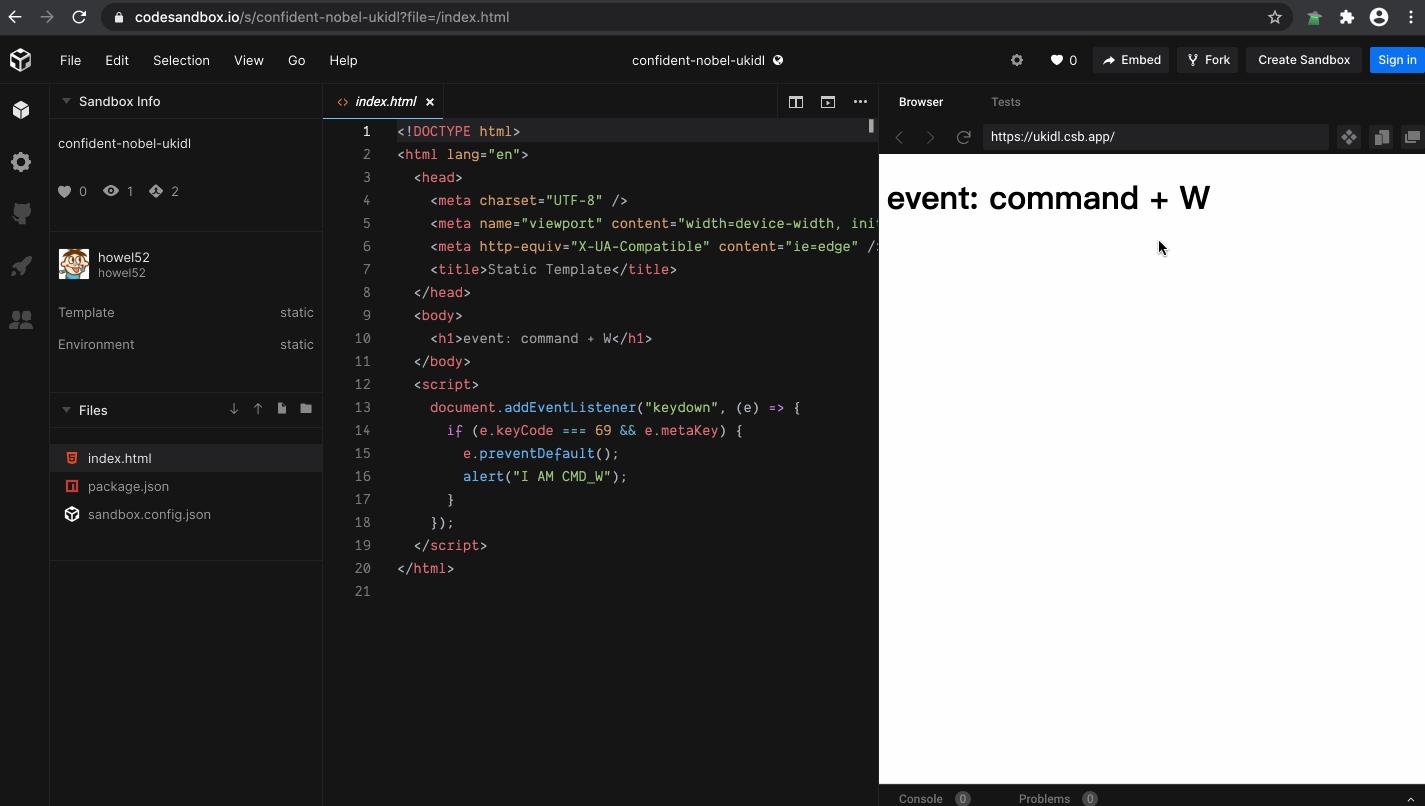
Task: Open package.json in the file tree
Action: [128, 486]
